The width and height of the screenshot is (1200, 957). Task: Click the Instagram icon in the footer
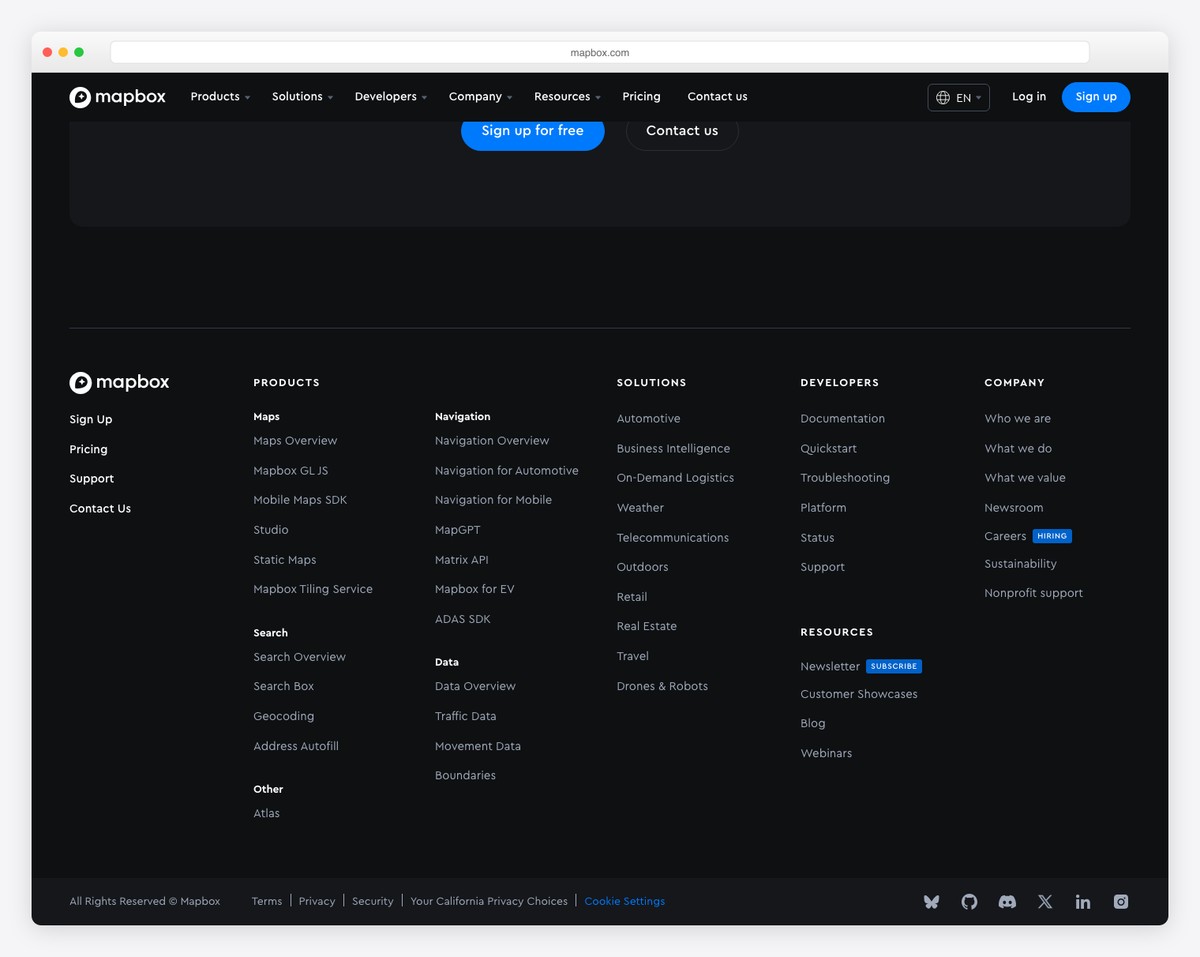[x=1120, y=901]
